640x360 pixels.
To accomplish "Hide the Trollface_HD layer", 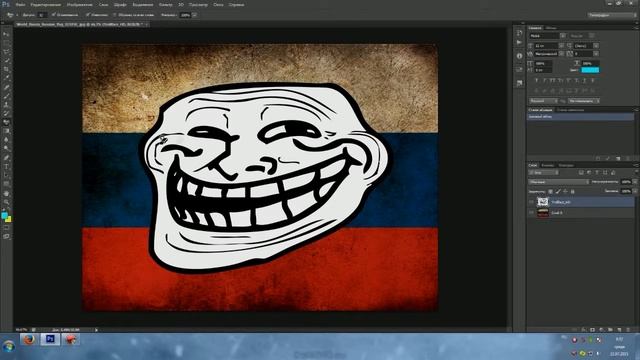I will click(x=531, y=202).
